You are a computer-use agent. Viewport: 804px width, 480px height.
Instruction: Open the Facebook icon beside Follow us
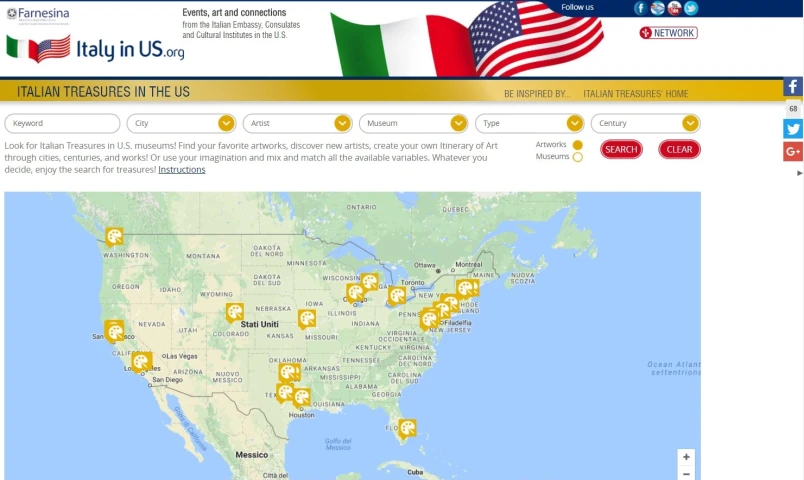click(641, 8)
